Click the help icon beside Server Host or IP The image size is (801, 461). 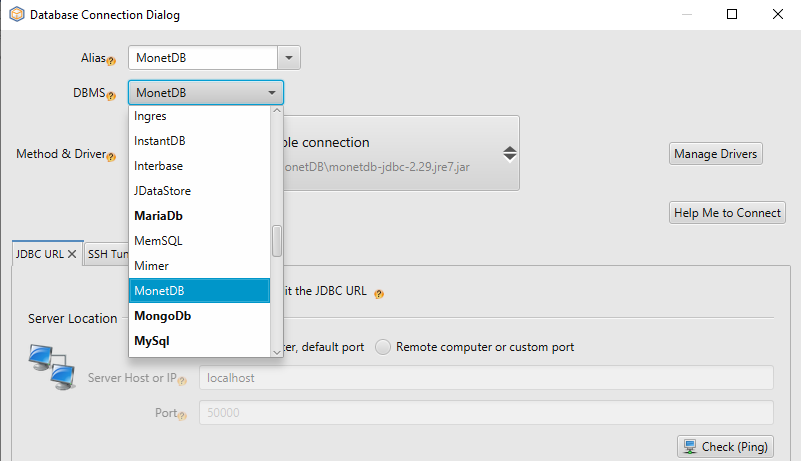pyautogui.click(x=182, y=381)
